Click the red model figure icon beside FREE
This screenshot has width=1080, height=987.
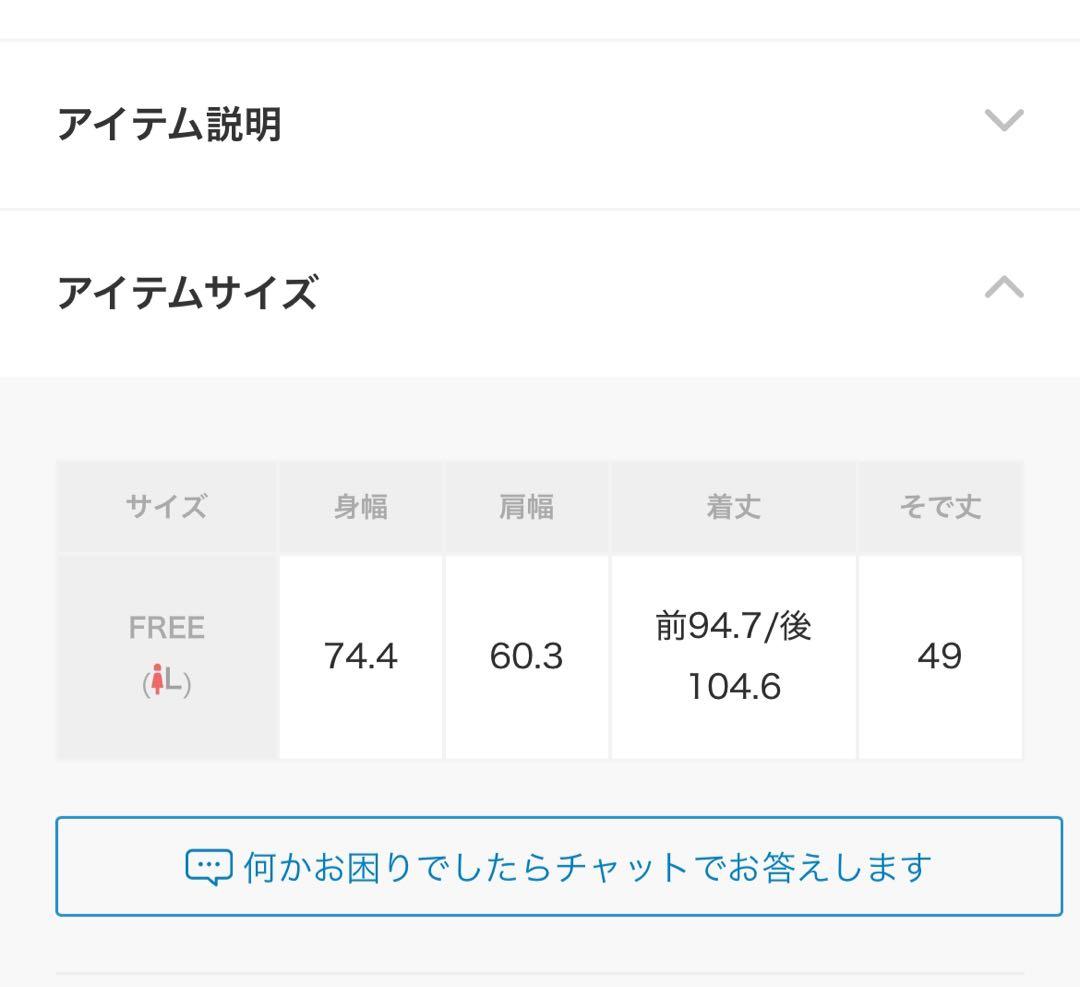click(158, 679)
